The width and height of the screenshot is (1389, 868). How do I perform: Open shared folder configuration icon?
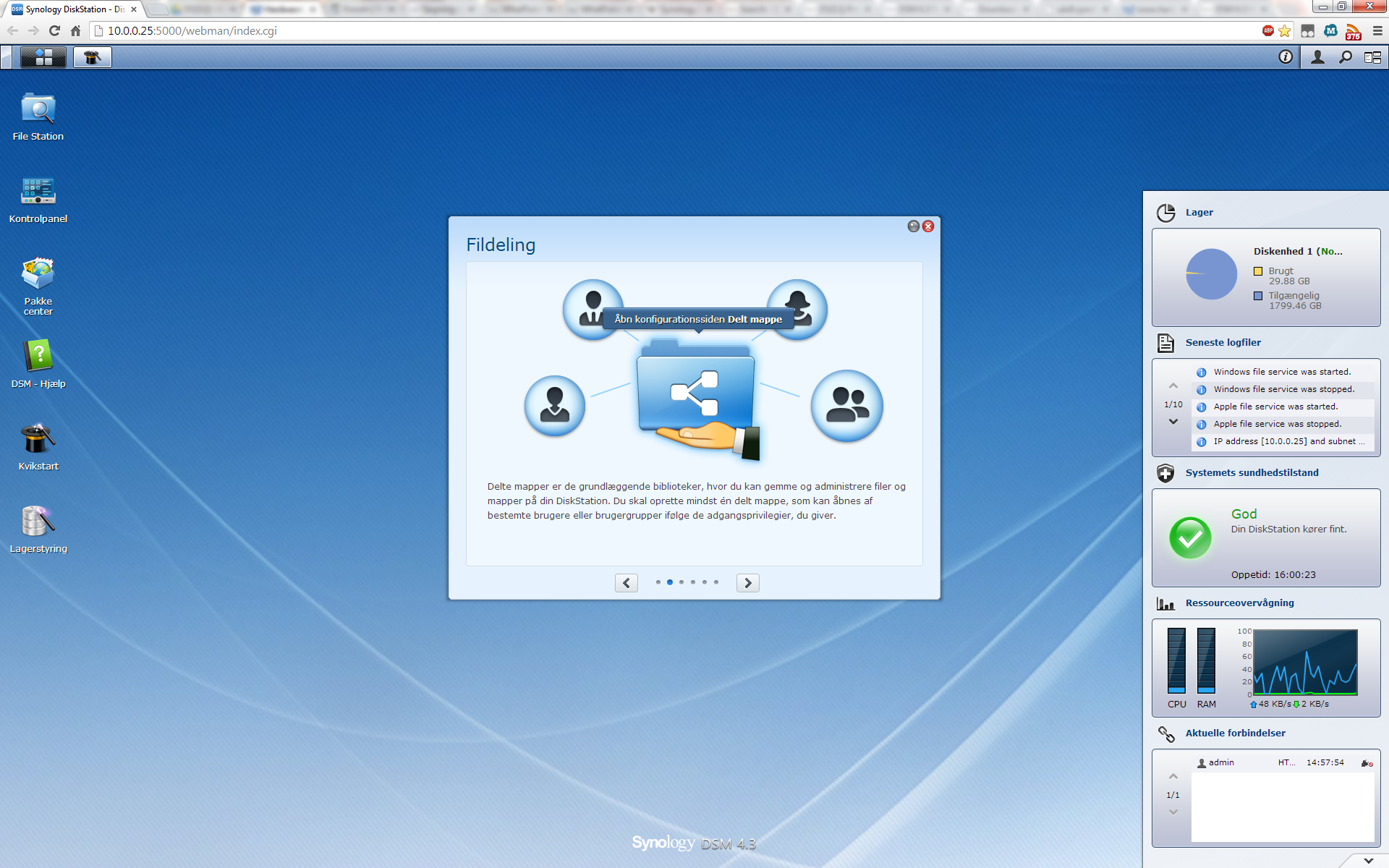697,398
